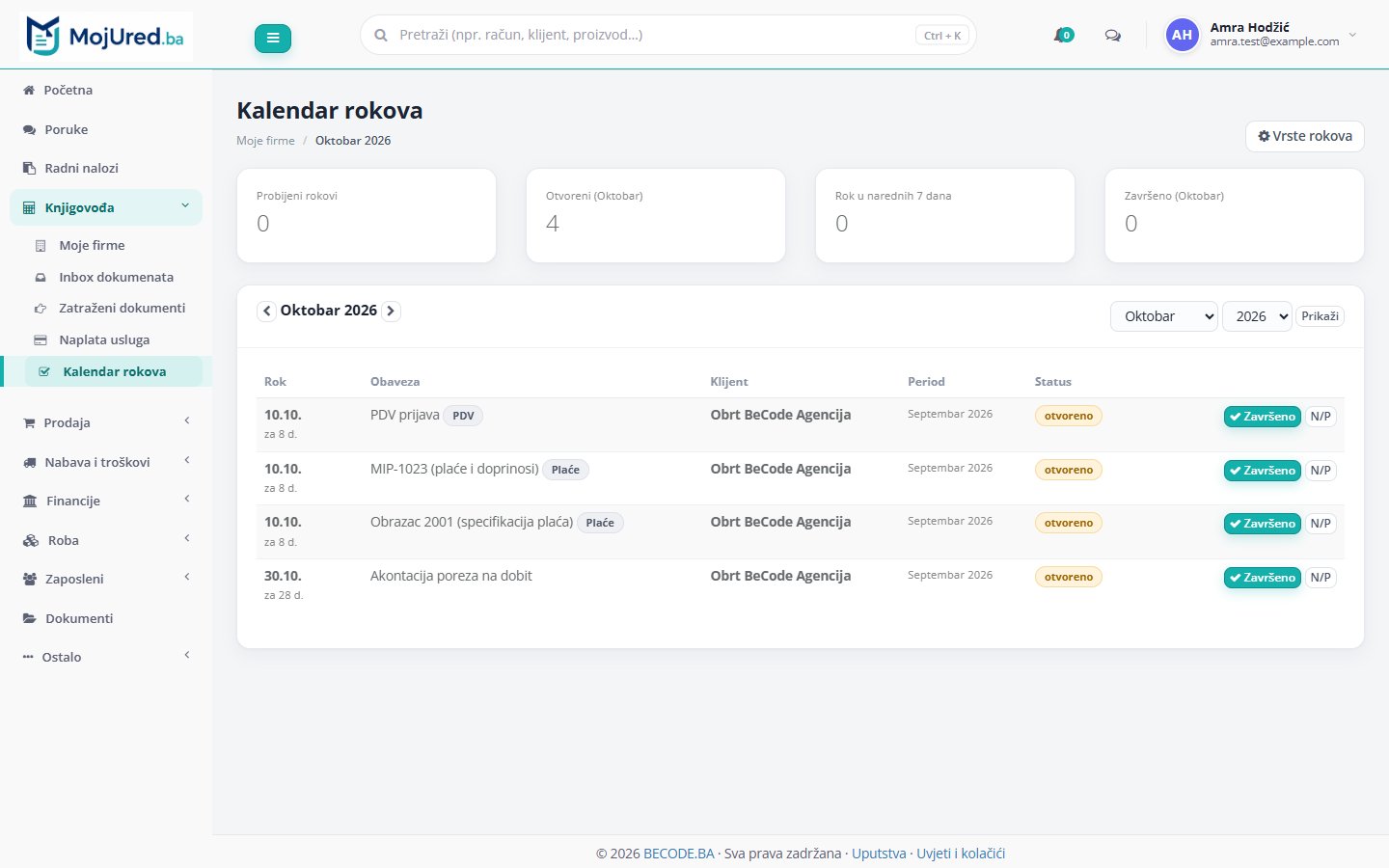The width and height of the screenshot is (1389, 868).
Task: Expand Nabava i troškovi section
Action: tap(106, 462)
